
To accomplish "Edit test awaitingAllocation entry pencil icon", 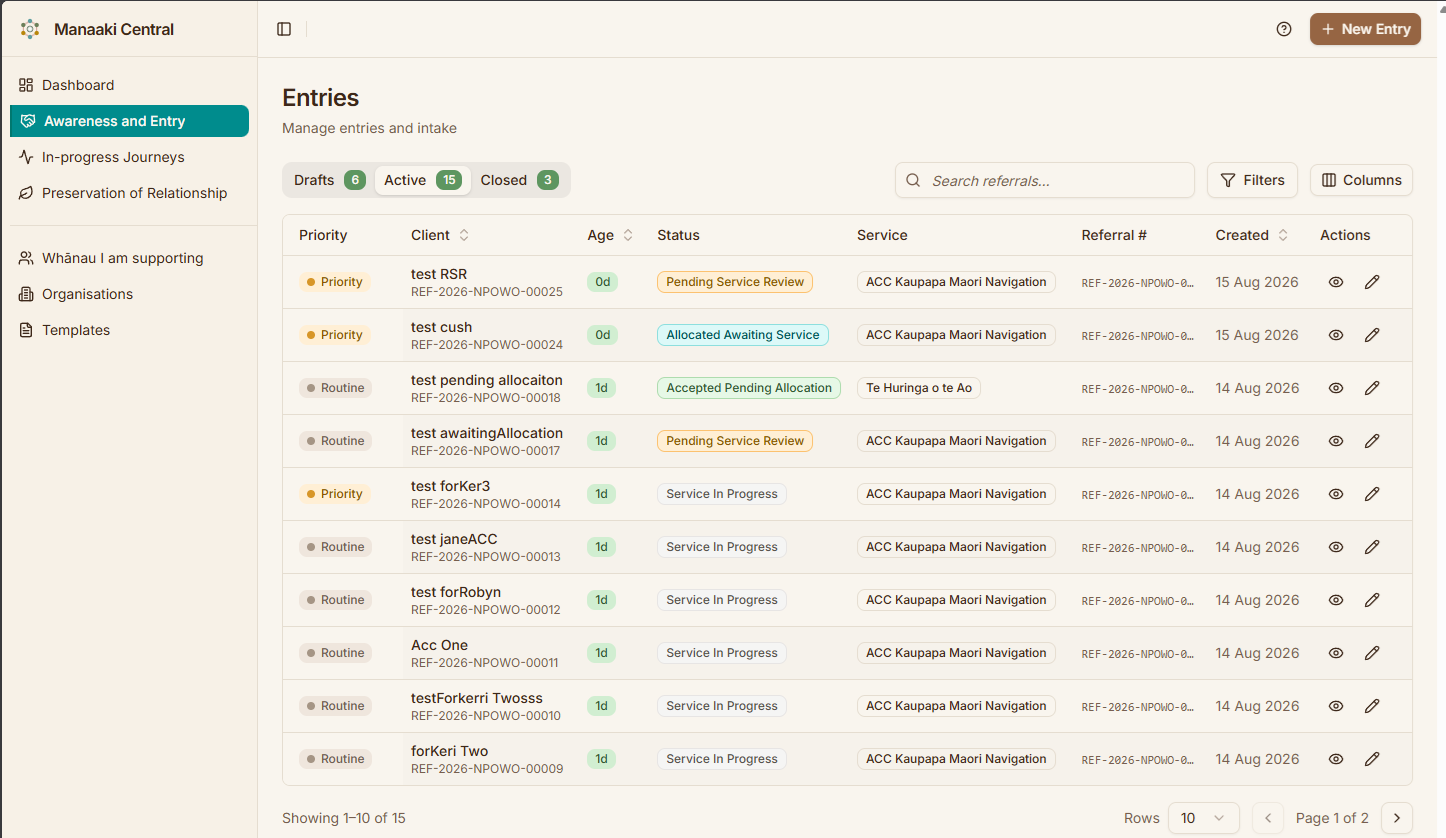I will tap(1372, 441).
